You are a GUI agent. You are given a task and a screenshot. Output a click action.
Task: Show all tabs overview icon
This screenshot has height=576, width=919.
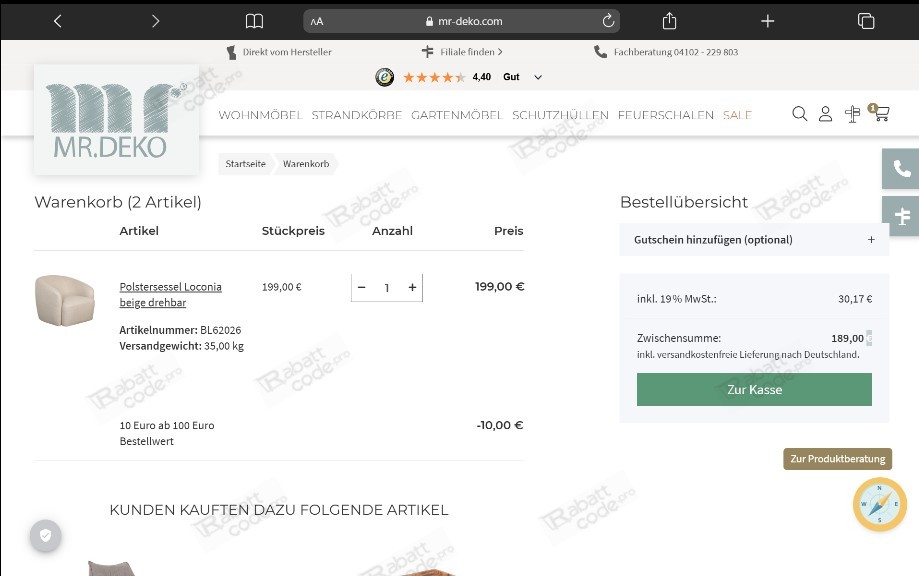click(866, 21)
